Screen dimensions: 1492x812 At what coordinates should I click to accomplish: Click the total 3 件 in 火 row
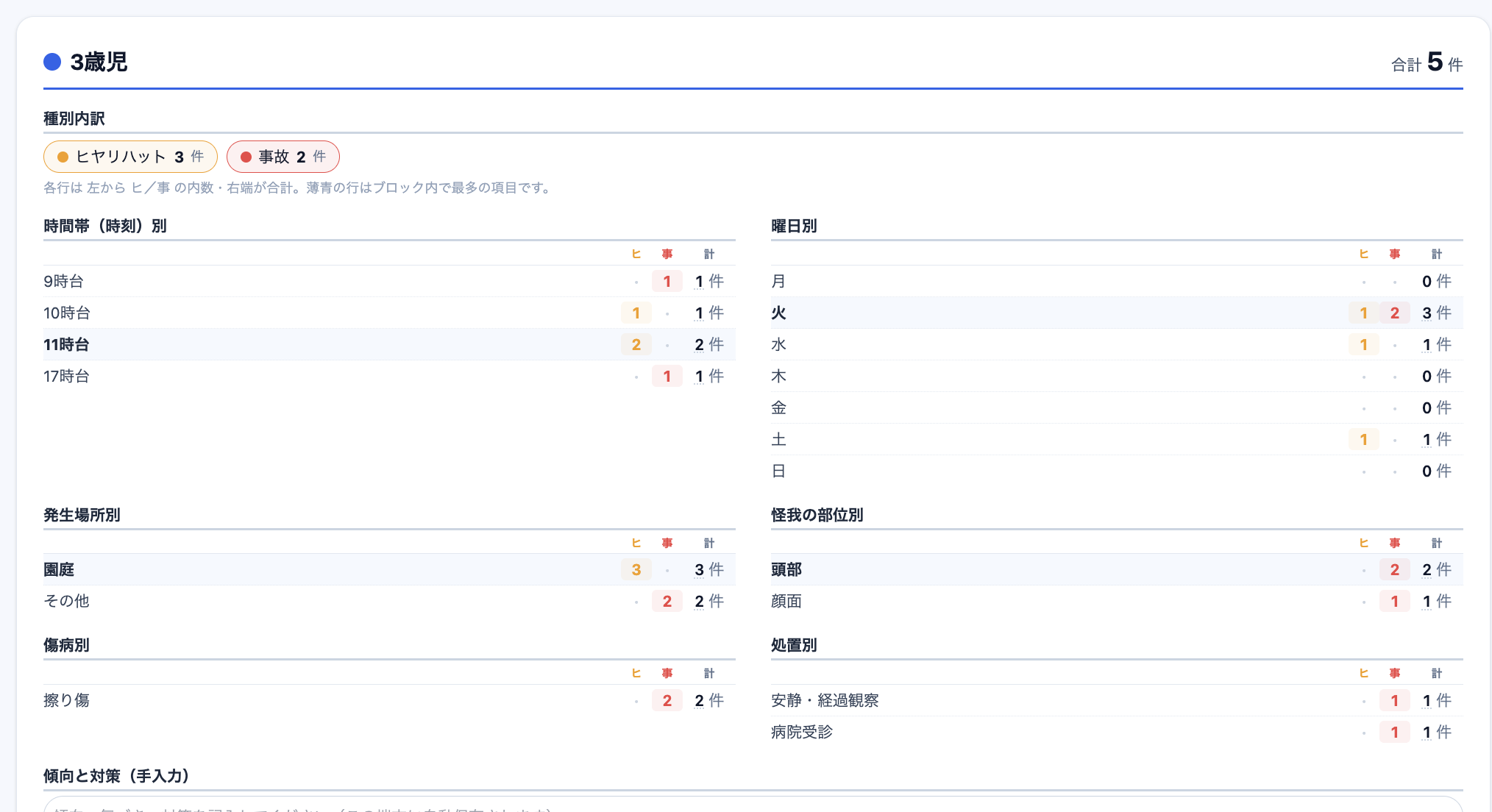coord(1437,313)
